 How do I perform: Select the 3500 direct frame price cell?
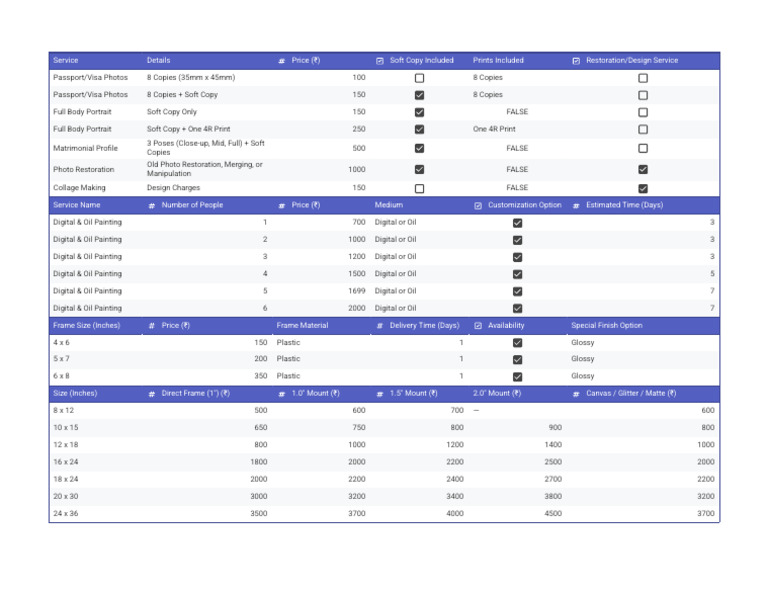[x=207, y=513]
